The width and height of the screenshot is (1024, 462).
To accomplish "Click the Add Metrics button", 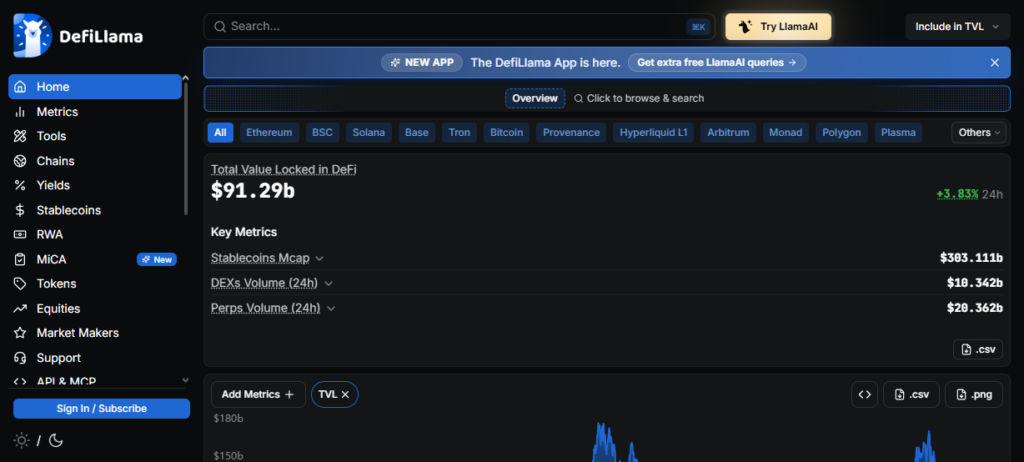I will pos(258,395).
